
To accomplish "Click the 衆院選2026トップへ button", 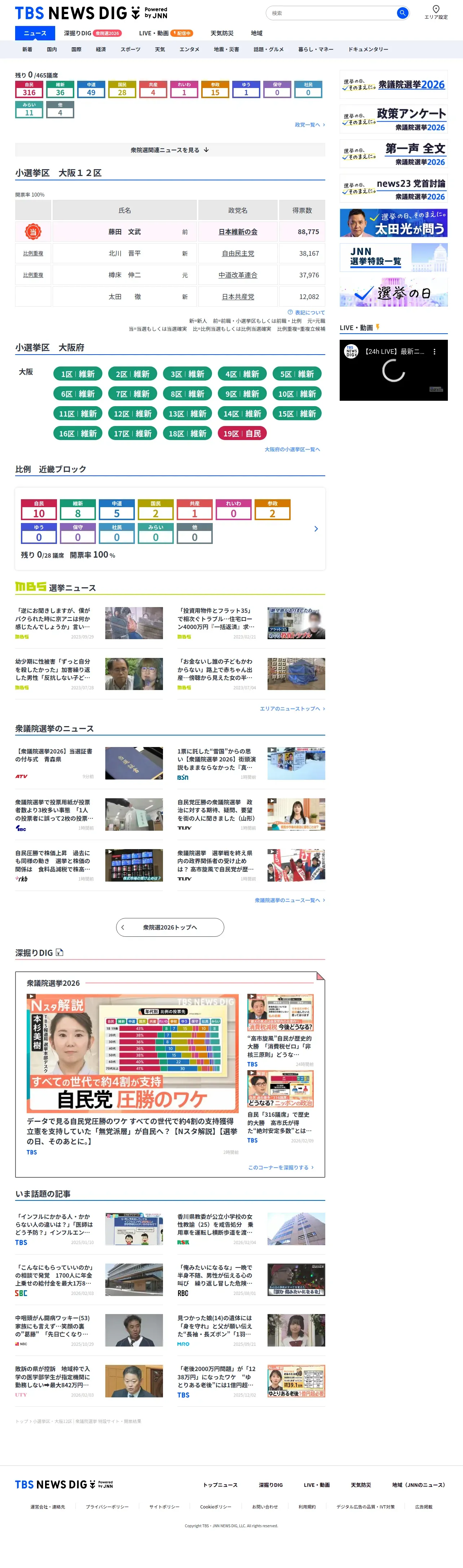I will coord(170,928).
